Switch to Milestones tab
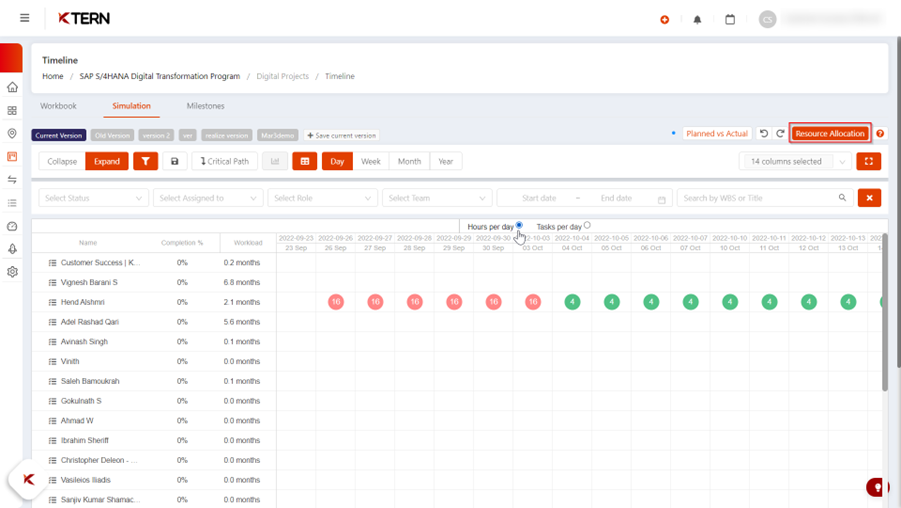901x508 pixels. [205, 106]
